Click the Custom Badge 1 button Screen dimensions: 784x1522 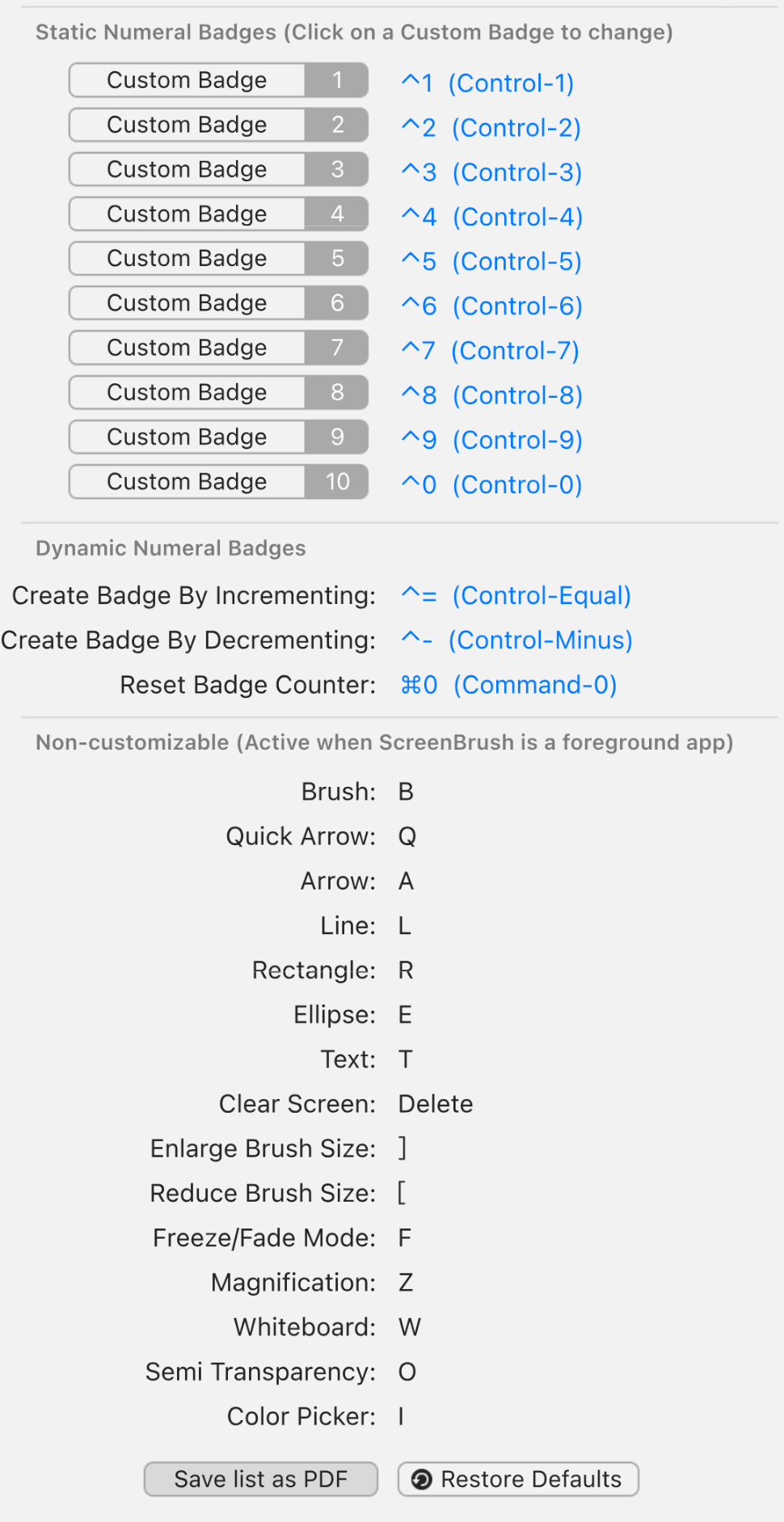point(218,80)
